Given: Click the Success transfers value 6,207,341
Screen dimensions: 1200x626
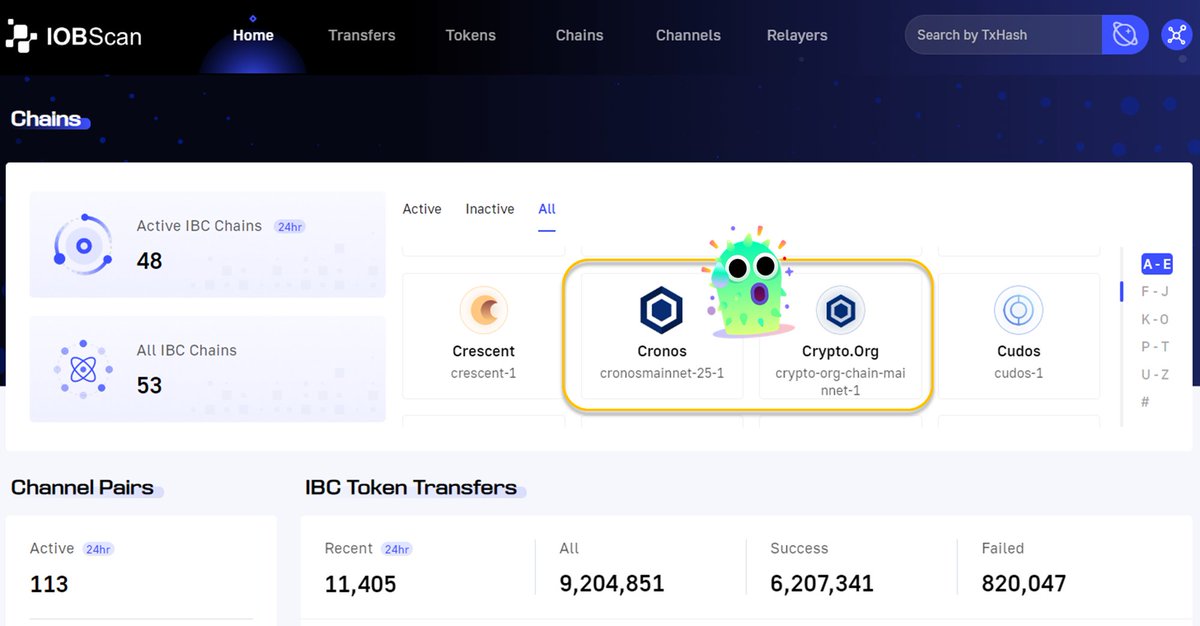Looking at the screenshot, I should tap(822, 584).
